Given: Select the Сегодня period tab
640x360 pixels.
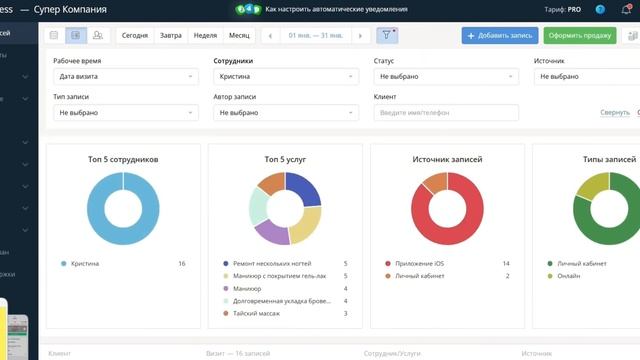Looking at the screenshot, I should pos(135,36).
